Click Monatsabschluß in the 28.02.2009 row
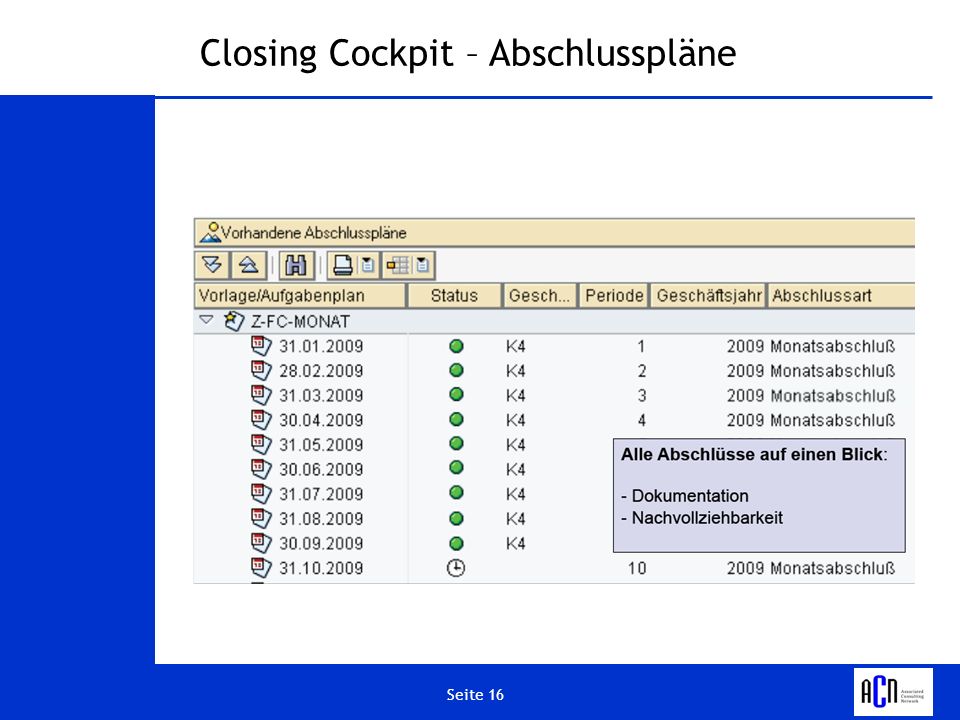 tap(833, 371)
